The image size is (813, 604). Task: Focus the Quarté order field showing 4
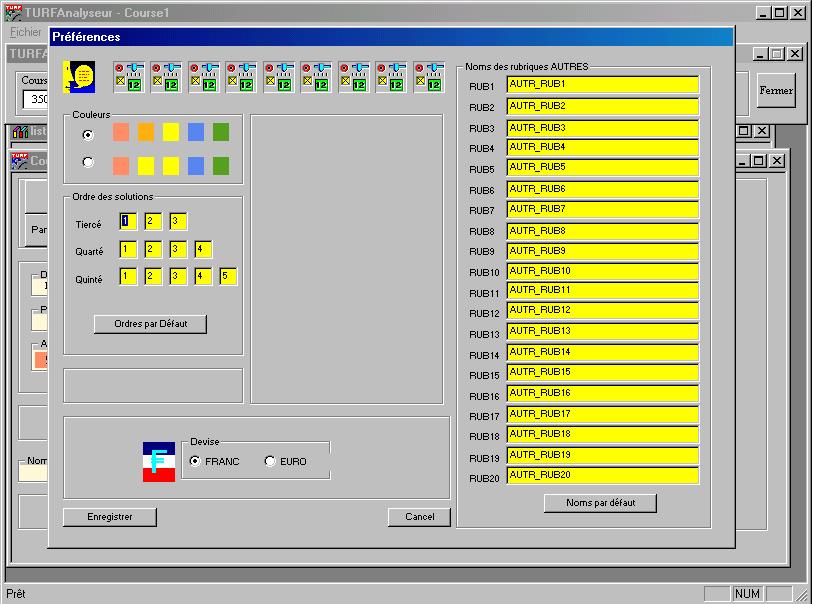coord(203,249)
